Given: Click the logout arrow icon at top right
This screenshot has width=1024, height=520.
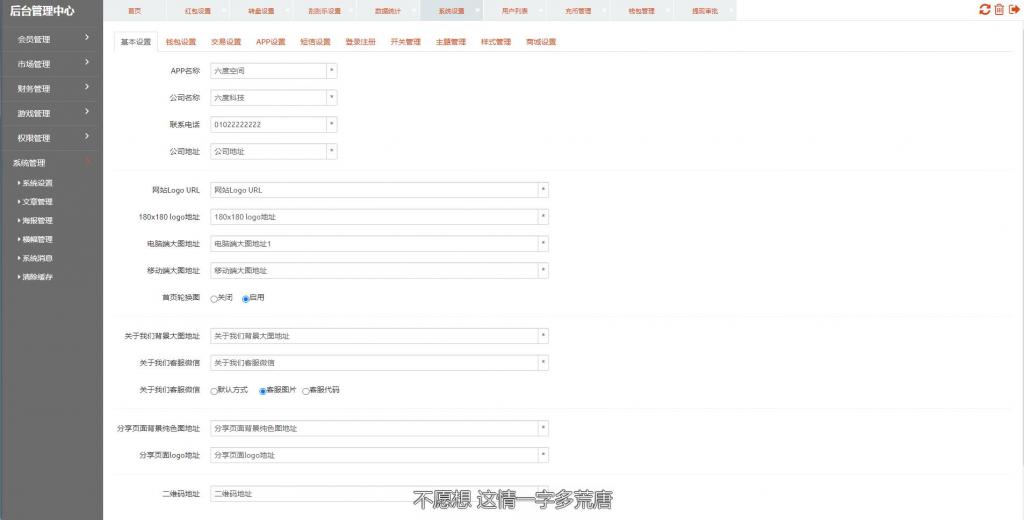Looking at the screenshot, I should point(1014,10).
